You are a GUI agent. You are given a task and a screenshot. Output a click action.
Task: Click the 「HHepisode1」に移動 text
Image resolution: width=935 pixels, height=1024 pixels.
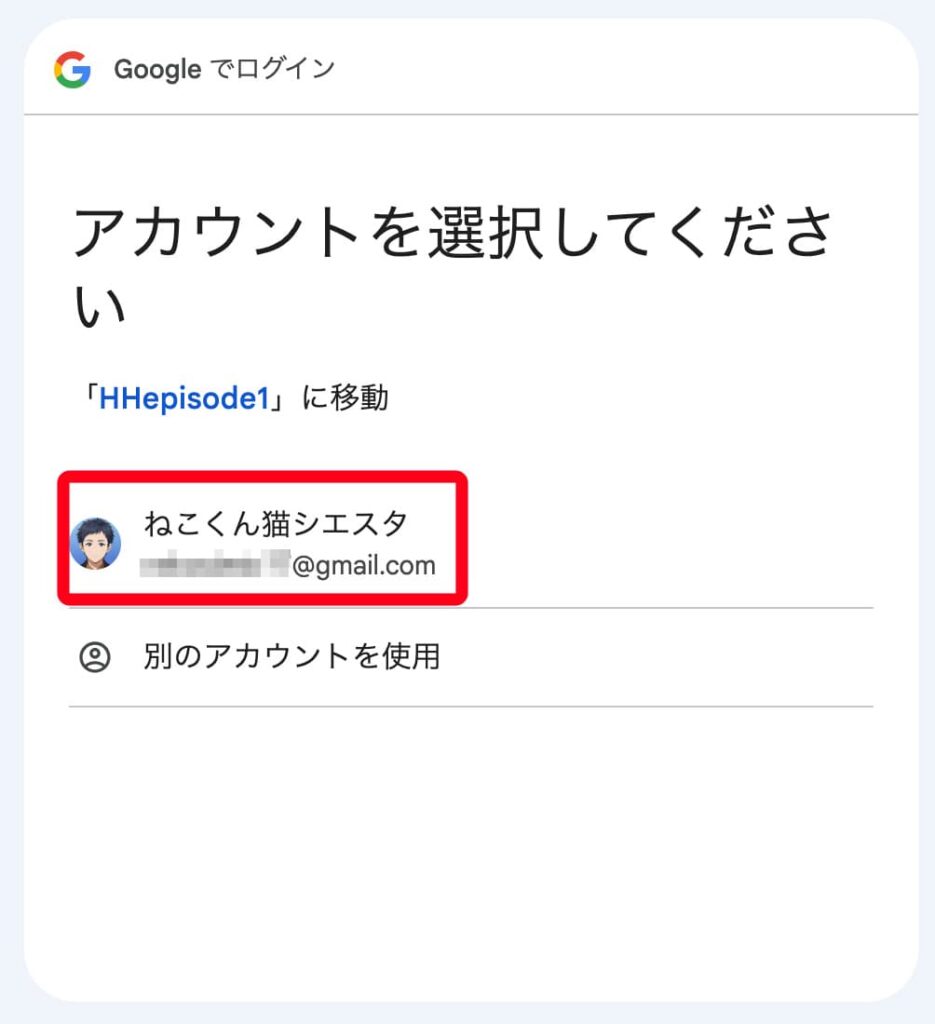coord(235,396)
